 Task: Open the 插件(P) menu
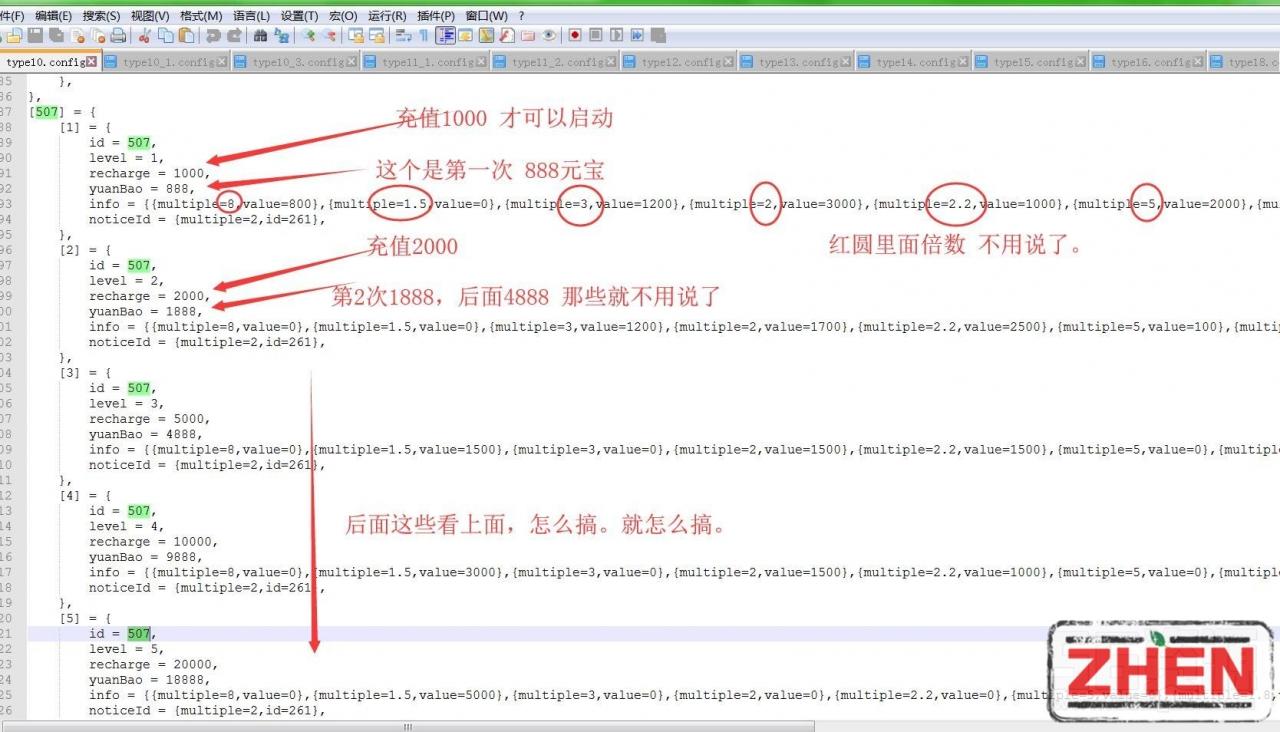[x=436, y=16]
